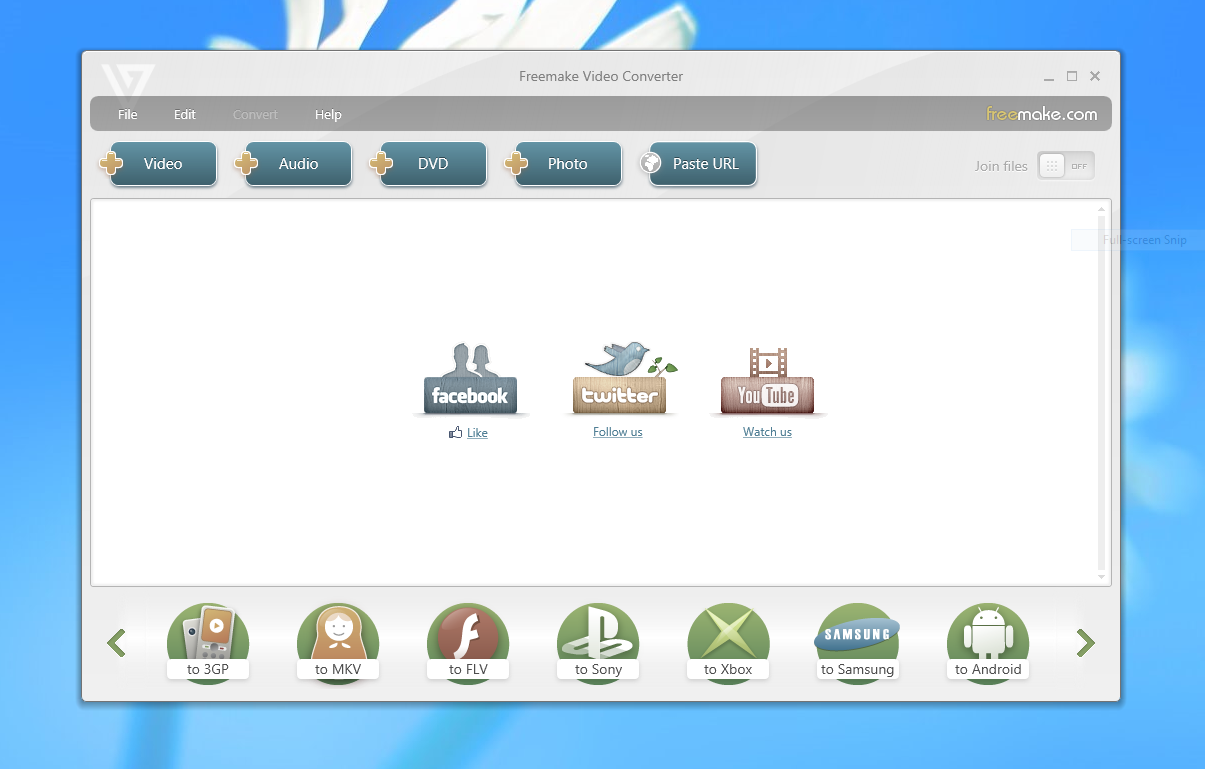Viewport: 1205px width, 769px height.
Task: Open the Help menu
Action: coord(328,114)
